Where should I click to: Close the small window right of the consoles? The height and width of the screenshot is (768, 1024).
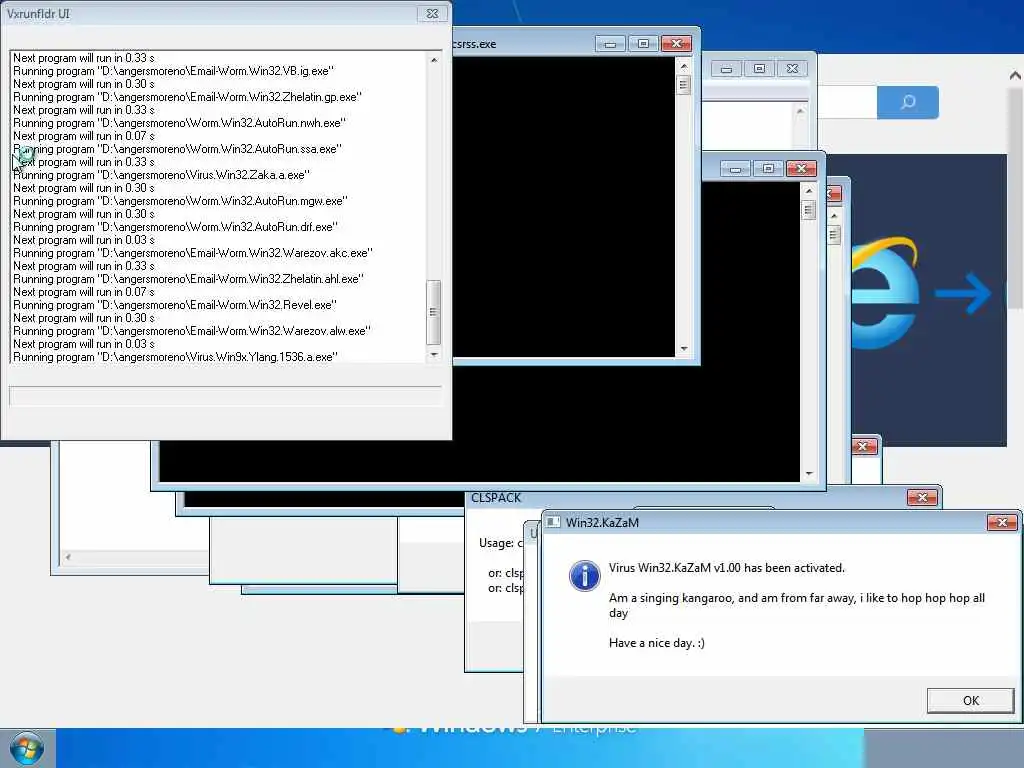[863, 447]
